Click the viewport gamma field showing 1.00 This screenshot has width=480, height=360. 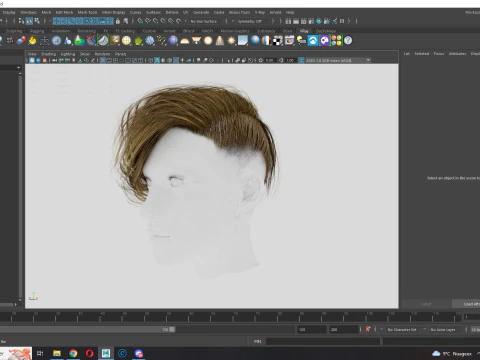tap(290, 60)
